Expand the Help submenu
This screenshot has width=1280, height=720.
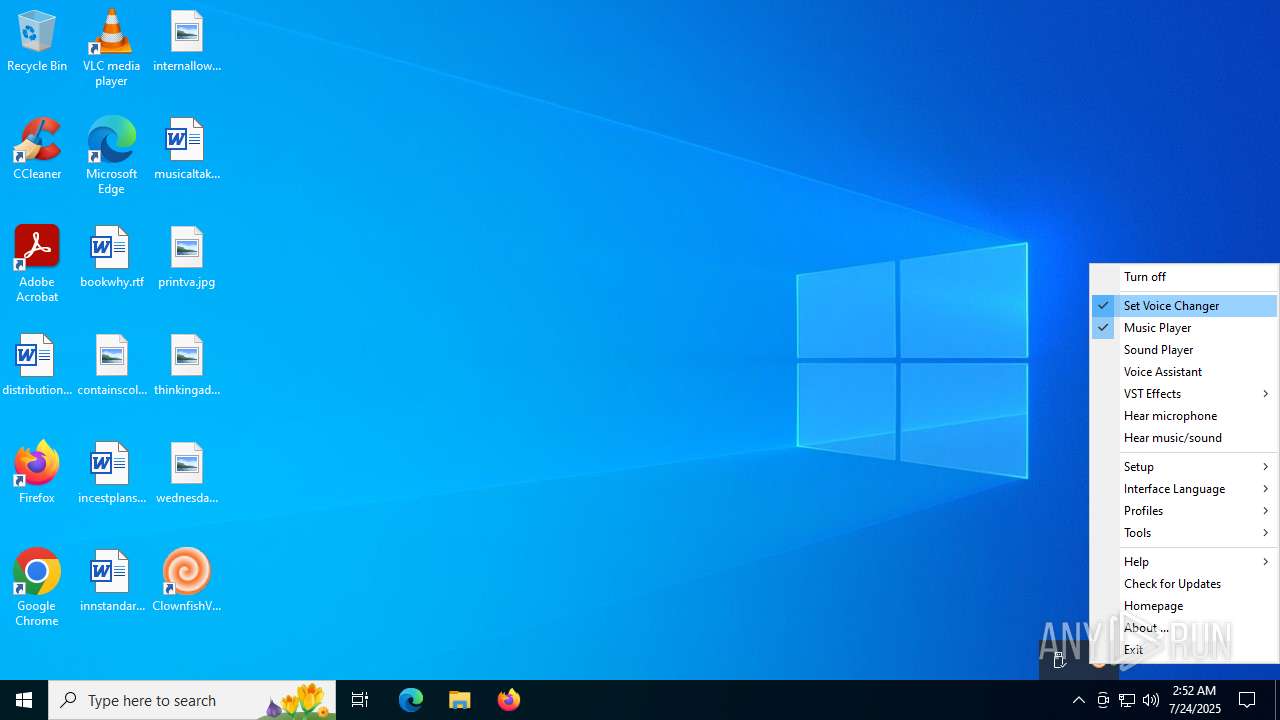(1184, 562)
